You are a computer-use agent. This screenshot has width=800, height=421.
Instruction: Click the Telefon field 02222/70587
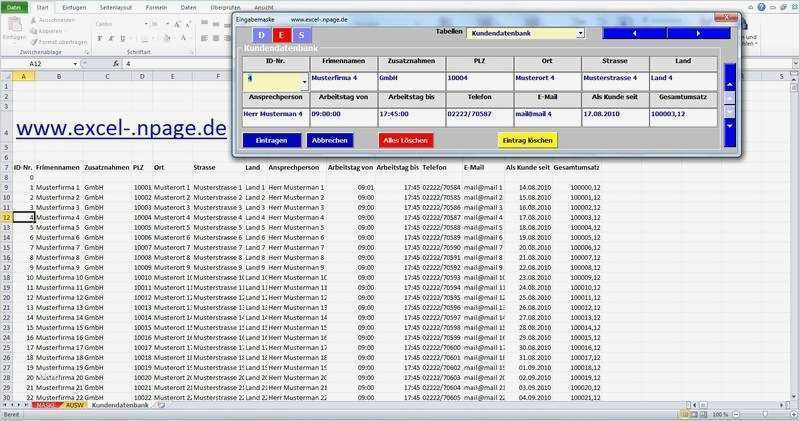479,117
